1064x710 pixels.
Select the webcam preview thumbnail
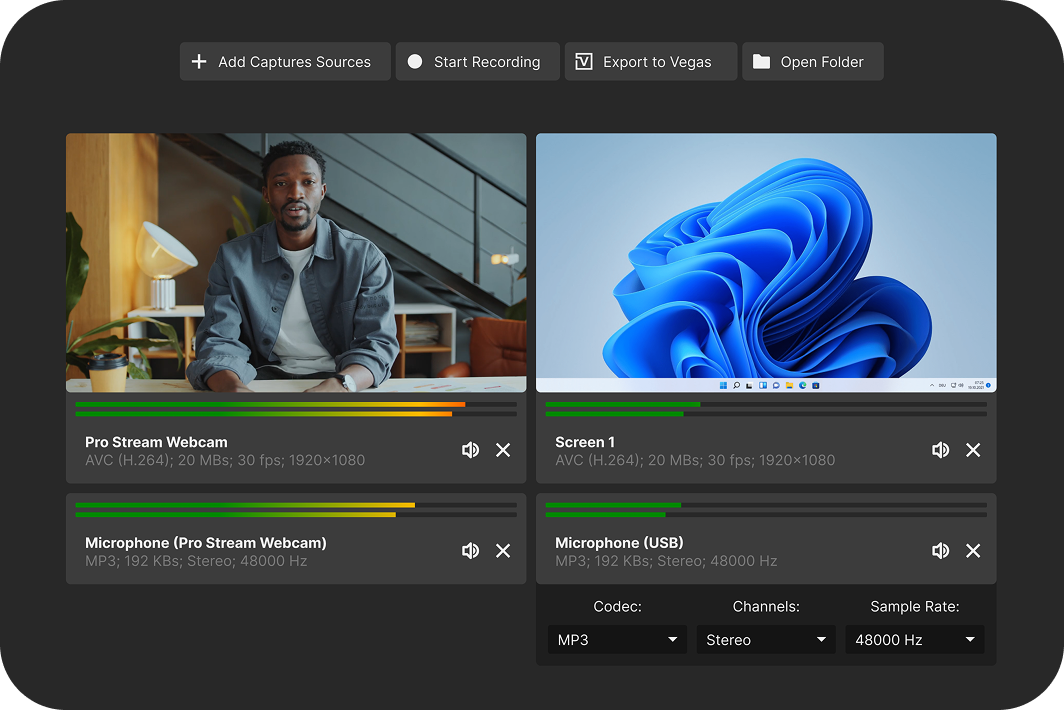coord(296,261)
